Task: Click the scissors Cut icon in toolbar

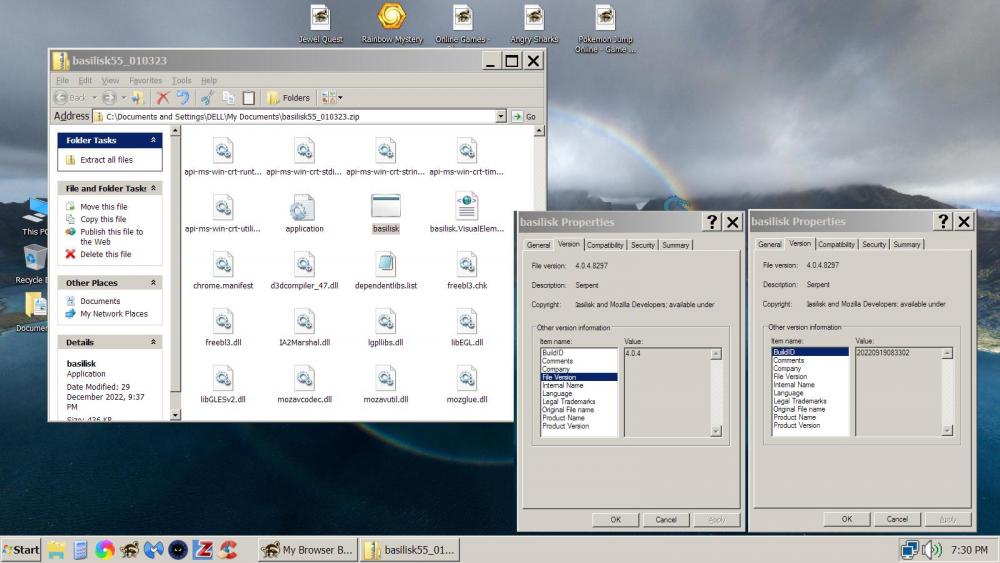Action: [207, 98]
